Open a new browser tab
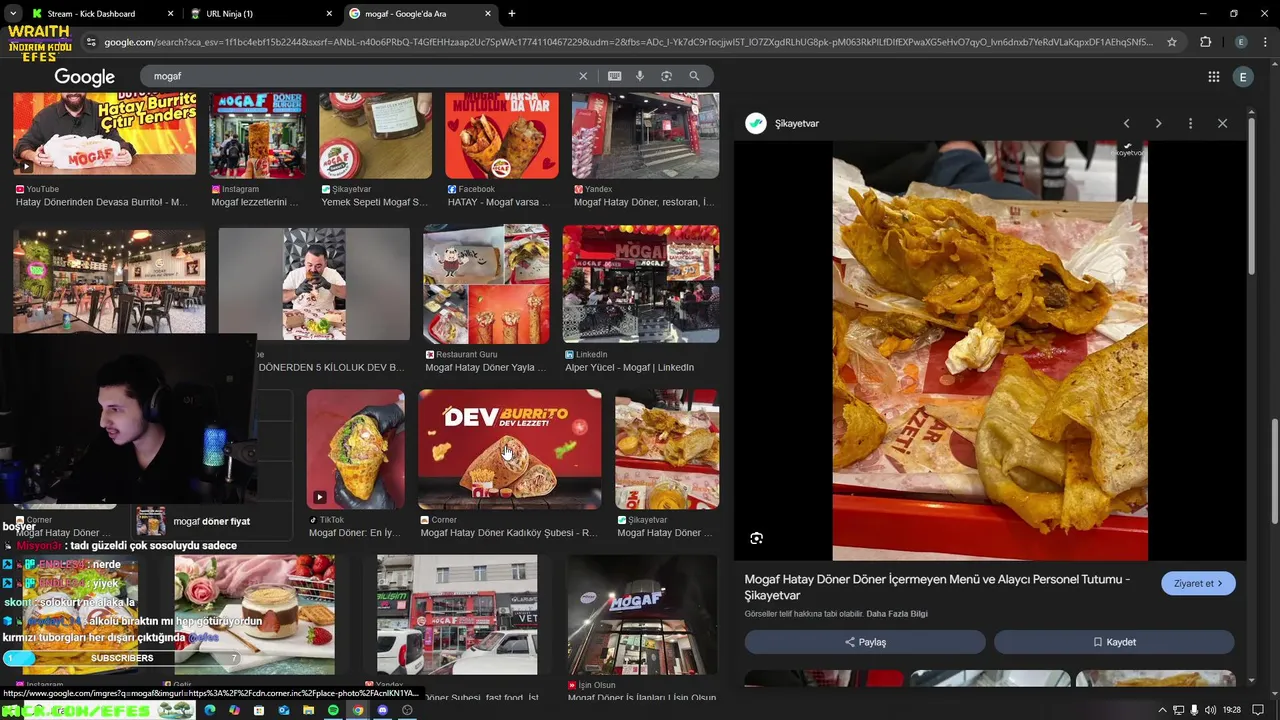1280x720 pixels. pos(512,14)
